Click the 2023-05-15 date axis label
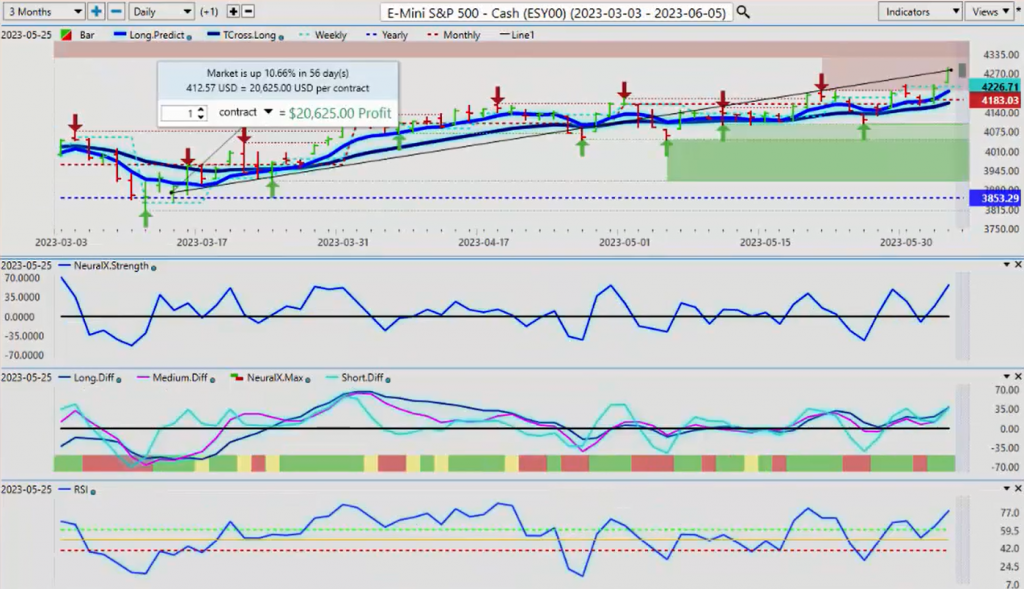This screenshot has width=1024, height=589. point(765,242)
